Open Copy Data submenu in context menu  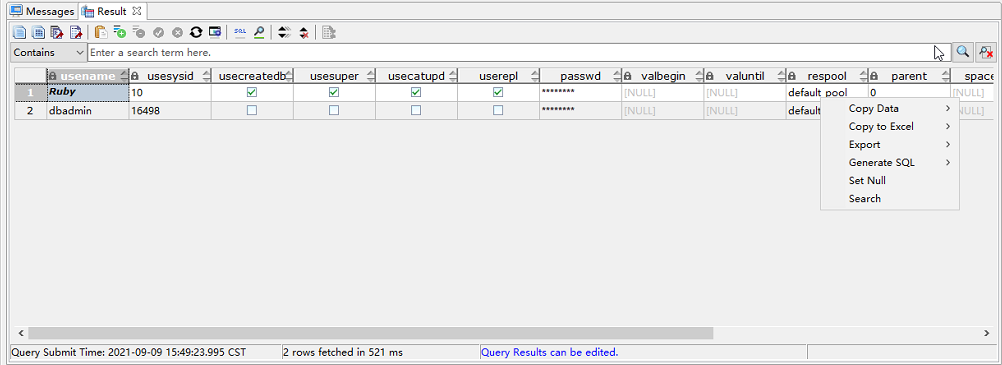pyautogui.click(x=890, y=109)
